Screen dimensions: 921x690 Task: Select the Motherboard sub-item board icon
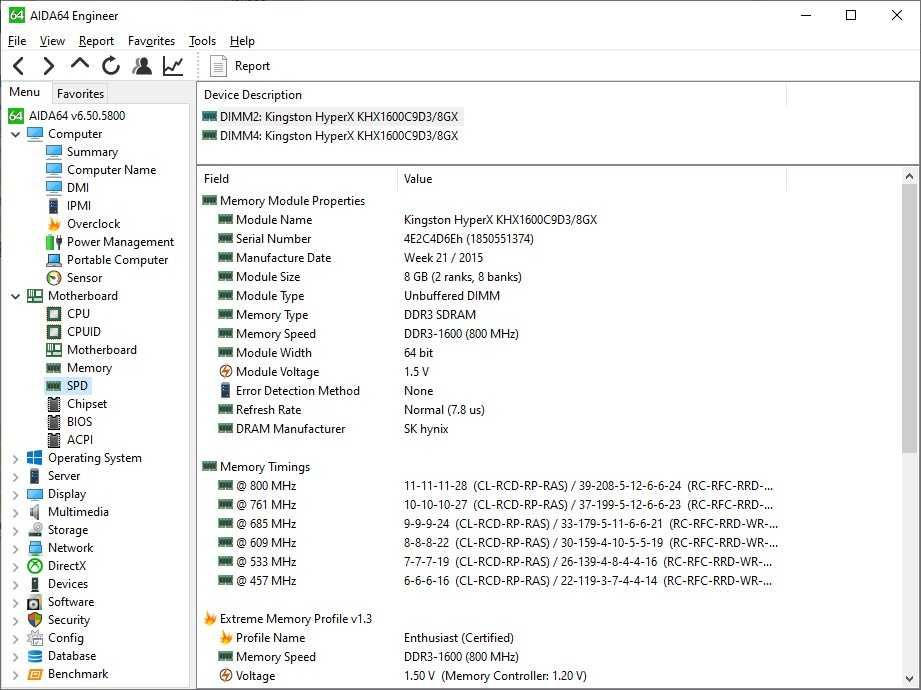(x=54, y=350)
